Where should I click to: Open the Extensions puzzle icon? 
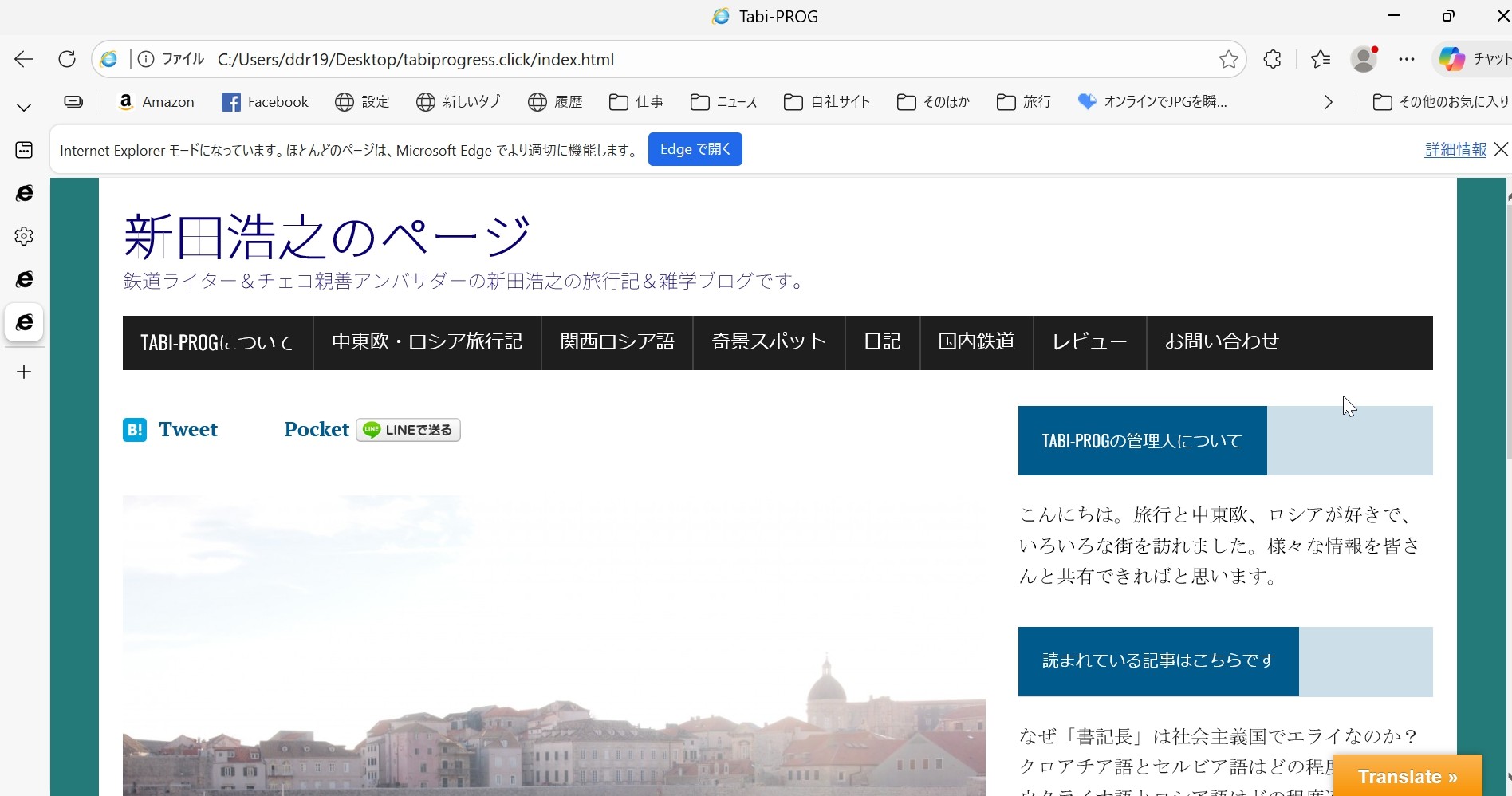tap(1272, 59)
